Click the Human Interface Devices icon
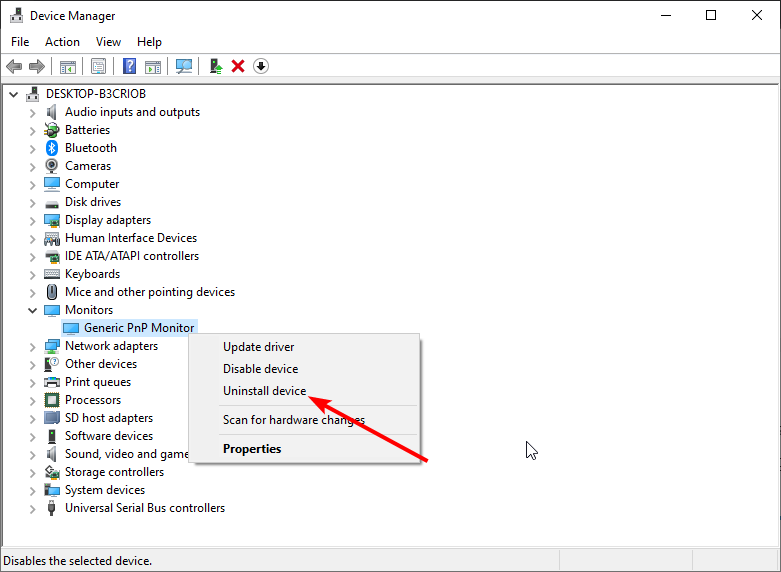Image resolution: width=781 pixels, height=572 pixels. pos(52,239)
